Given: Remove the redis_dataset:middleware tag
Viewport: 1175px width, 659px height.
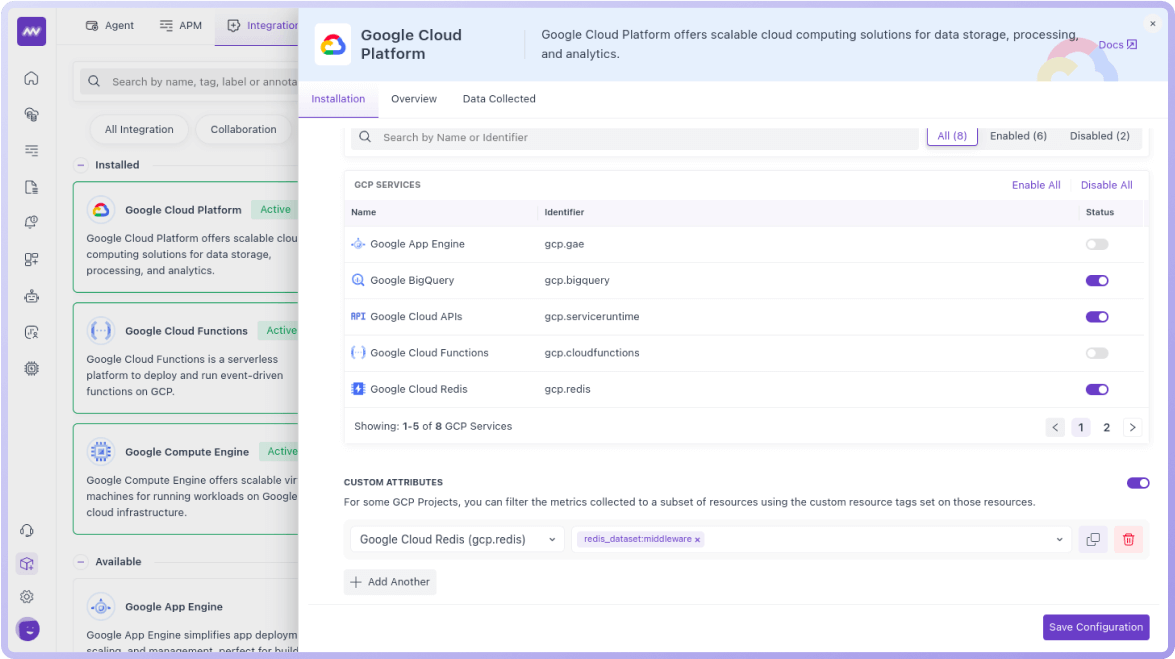Looking at the screenshot, I should pos(697,540).
